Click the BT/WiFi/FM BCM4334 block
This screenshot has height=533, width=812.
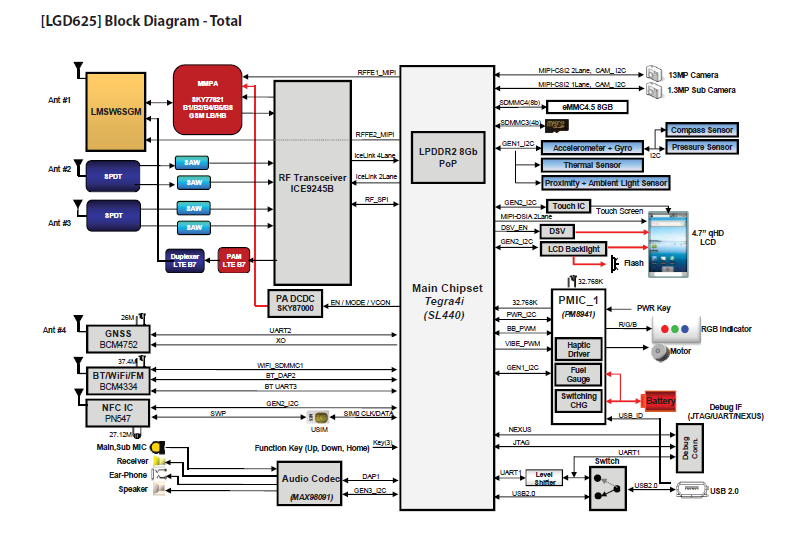click(x=118, y=381)
